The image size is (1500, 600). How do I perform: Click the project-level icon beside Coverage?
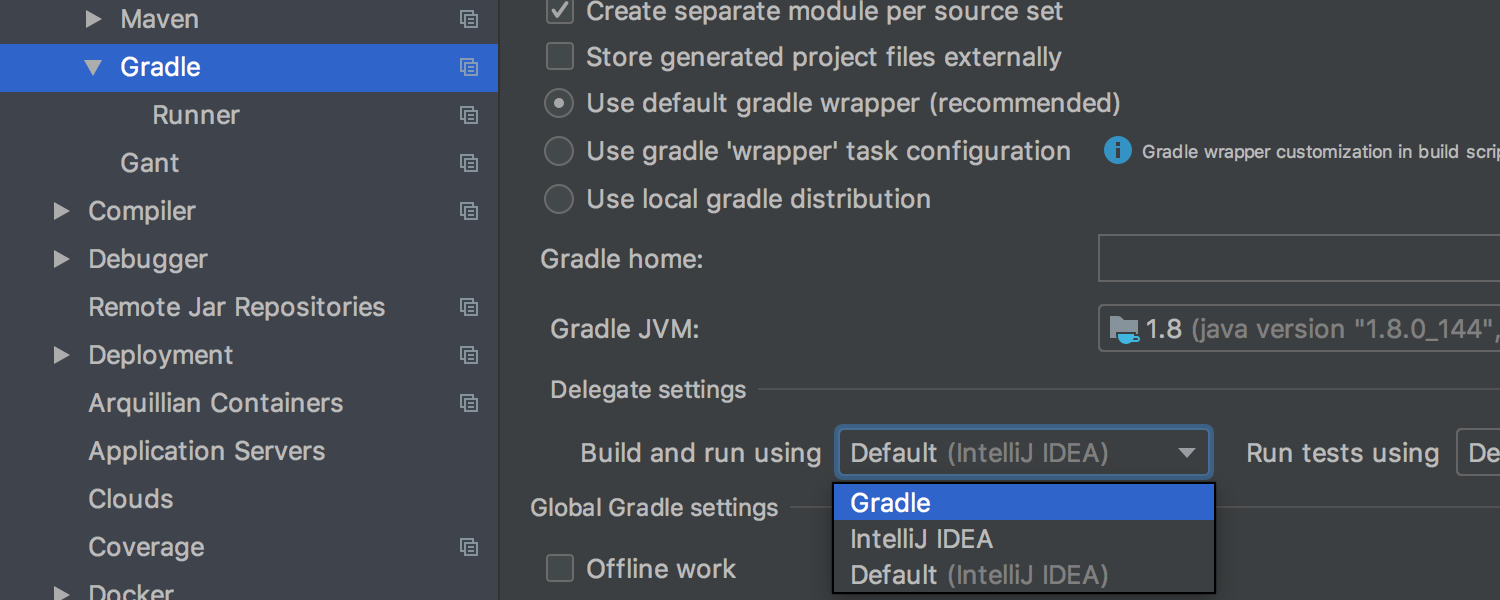click(x=468, y=547)
